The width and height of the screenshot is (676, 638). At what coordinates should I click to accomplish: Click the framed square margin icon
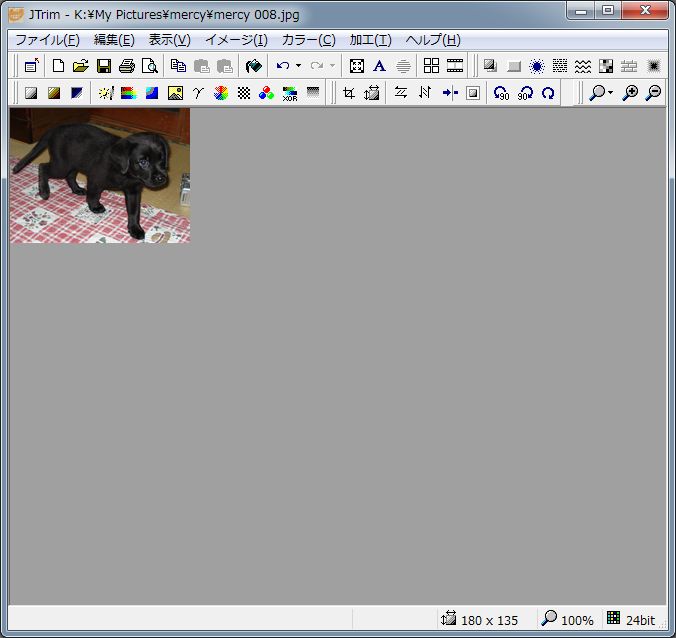coord(473,93)
